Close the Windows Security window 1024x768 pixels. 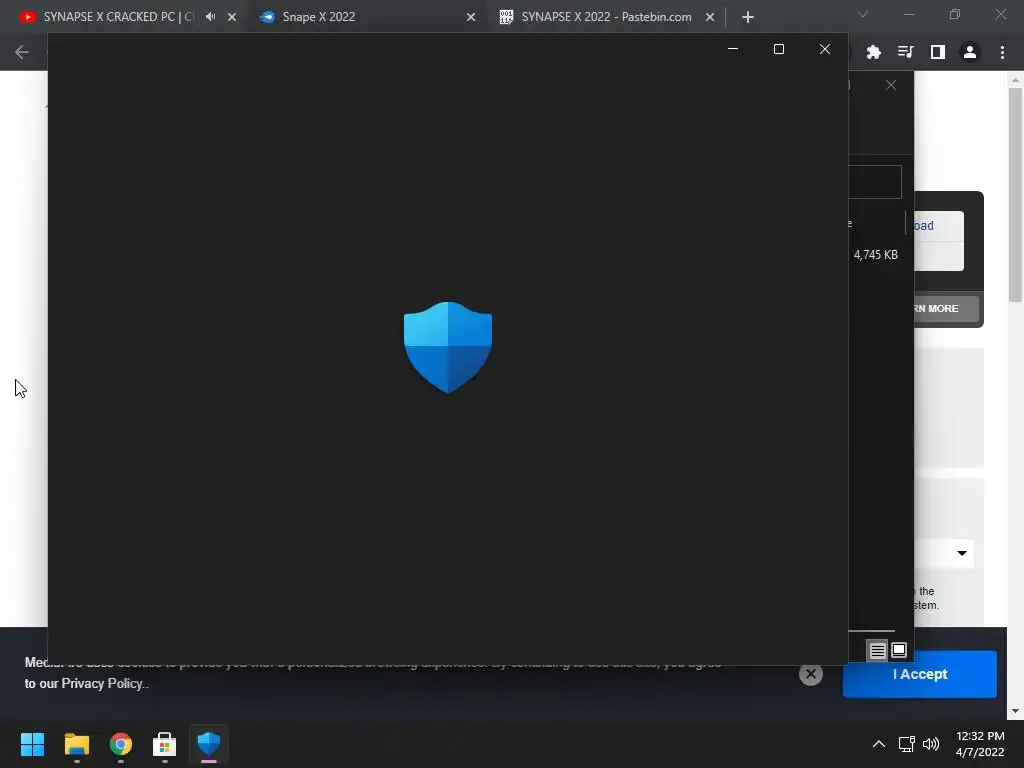point(825,49)
